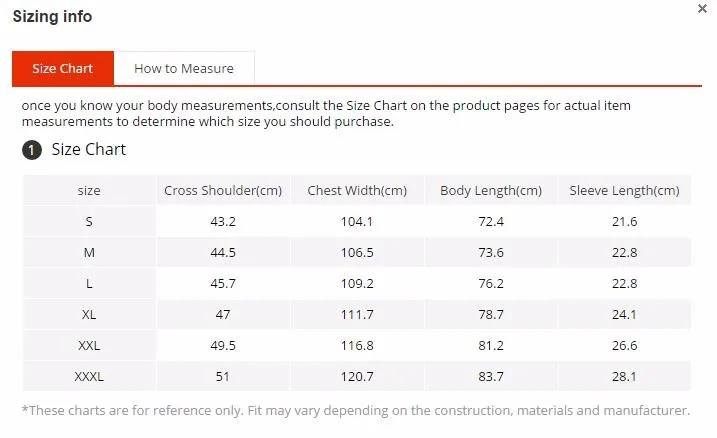Click the reference-only disclaimer text

[x=356, y=411]
